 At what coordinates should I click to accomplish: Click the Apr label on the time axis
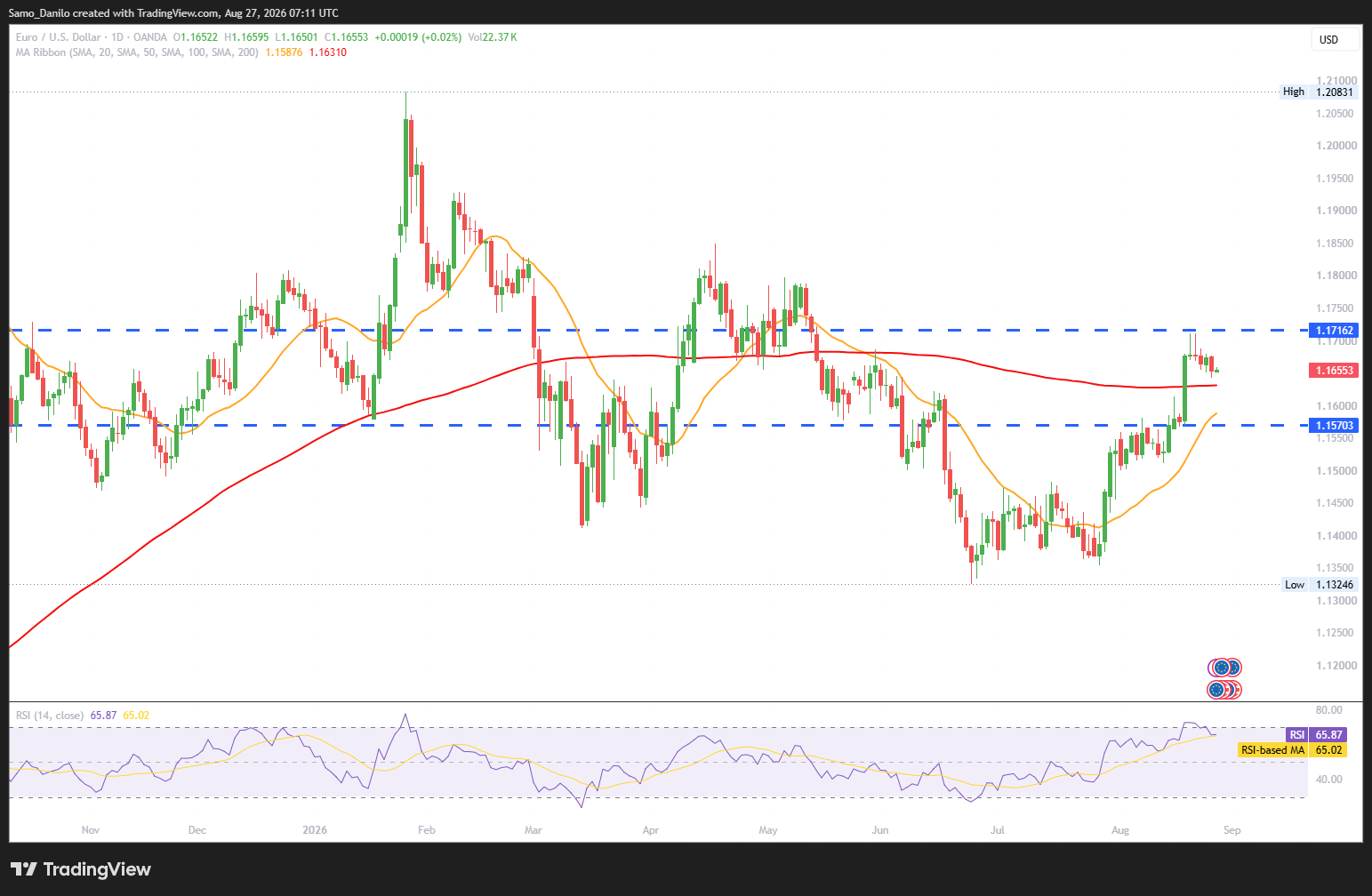[x=651, y=830]
